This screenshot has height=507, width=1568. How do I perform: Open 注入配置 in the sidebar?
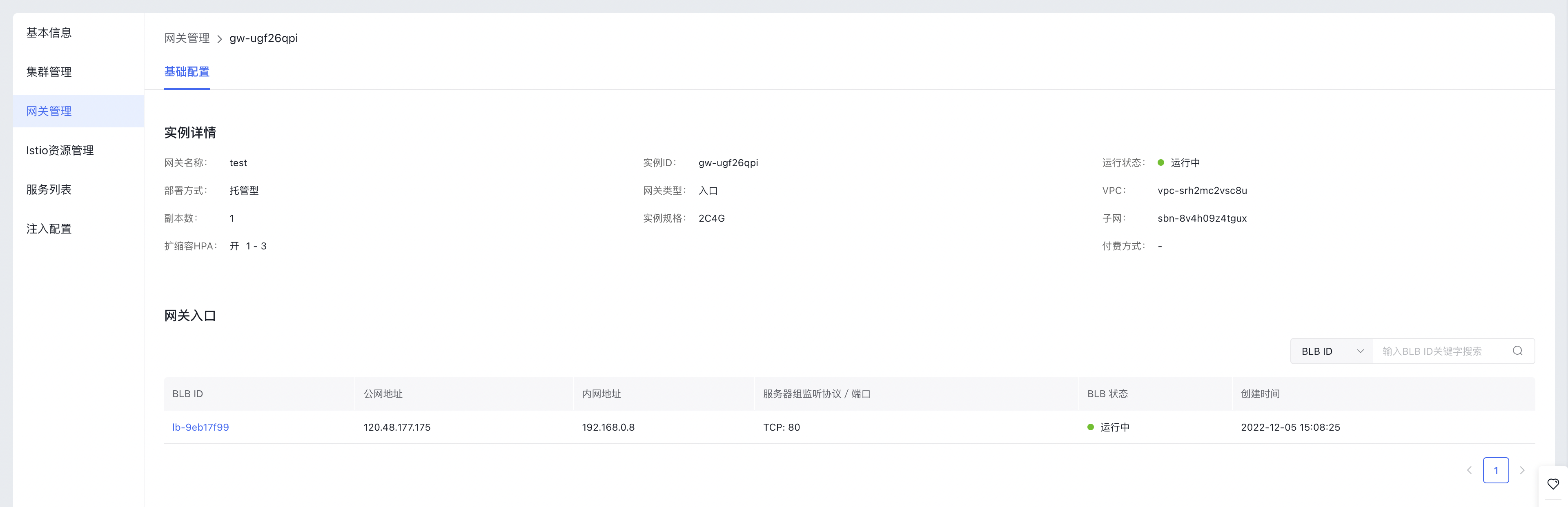[49, 229]
